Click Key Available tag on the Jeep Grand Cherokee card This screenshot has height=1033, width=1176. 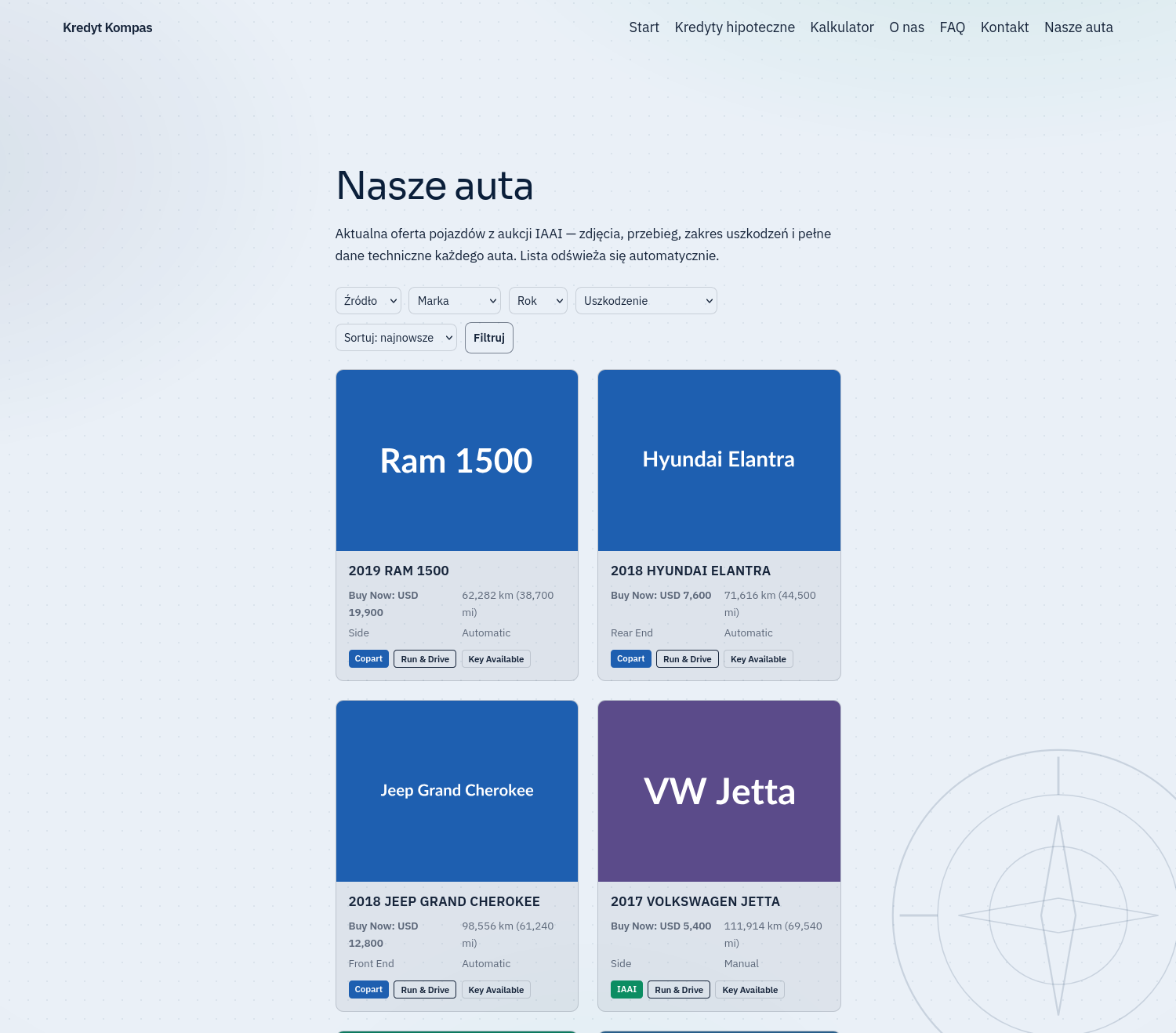(496, 990)
